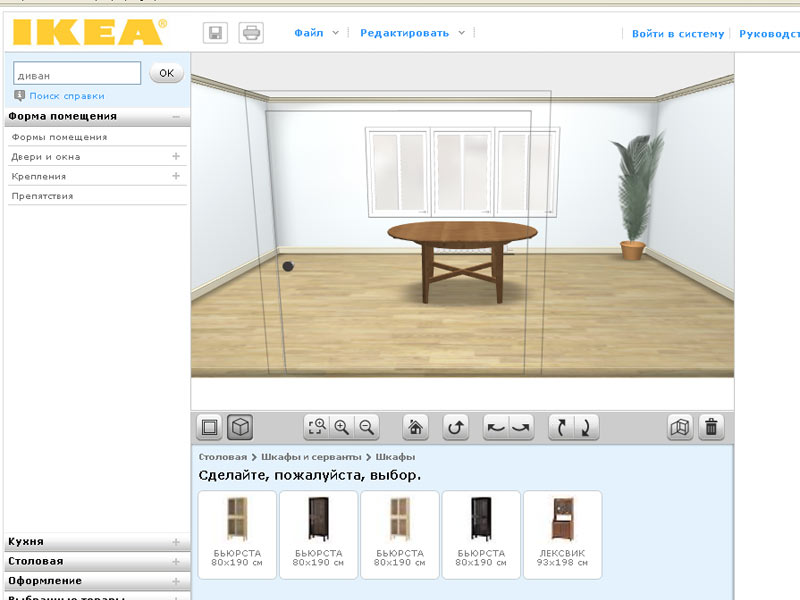Image resolution: width=800 pixels, height=600 pixels.
Task: Expand the Кухня category
Action: click(176, 542)
